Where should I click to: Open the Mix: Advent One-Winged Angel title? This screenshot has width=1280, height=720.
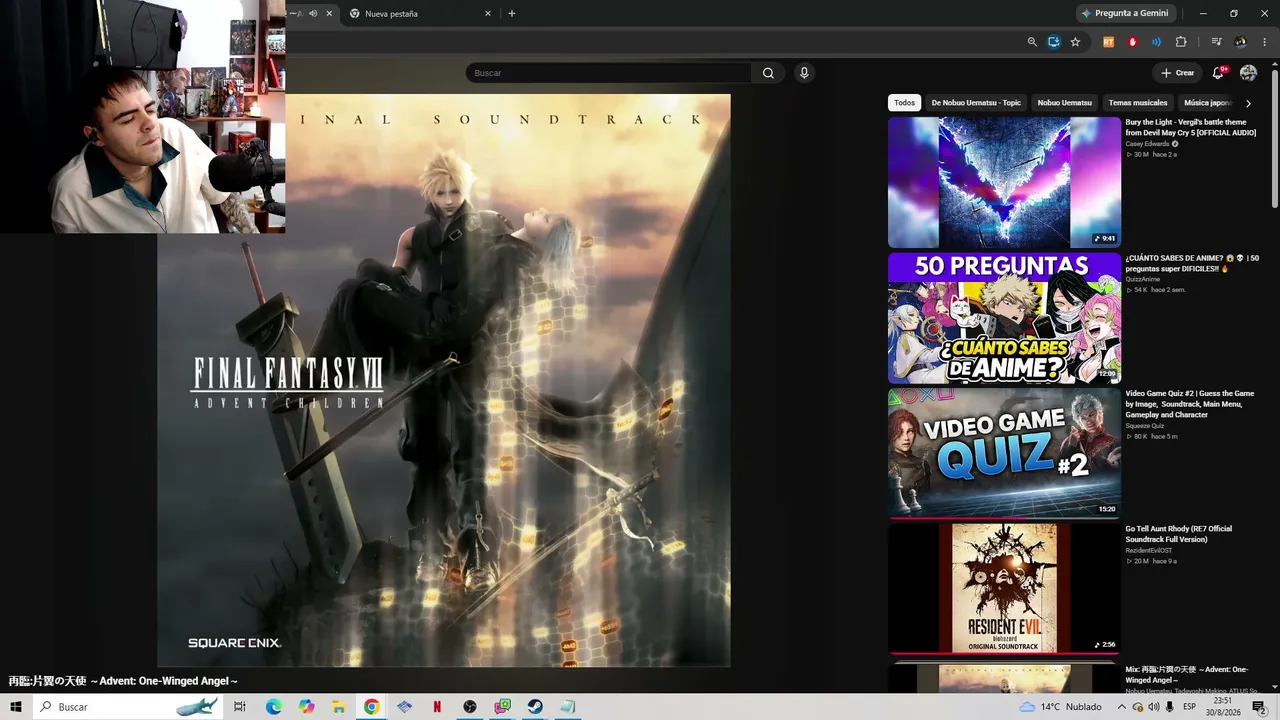tap(1187, 675)
